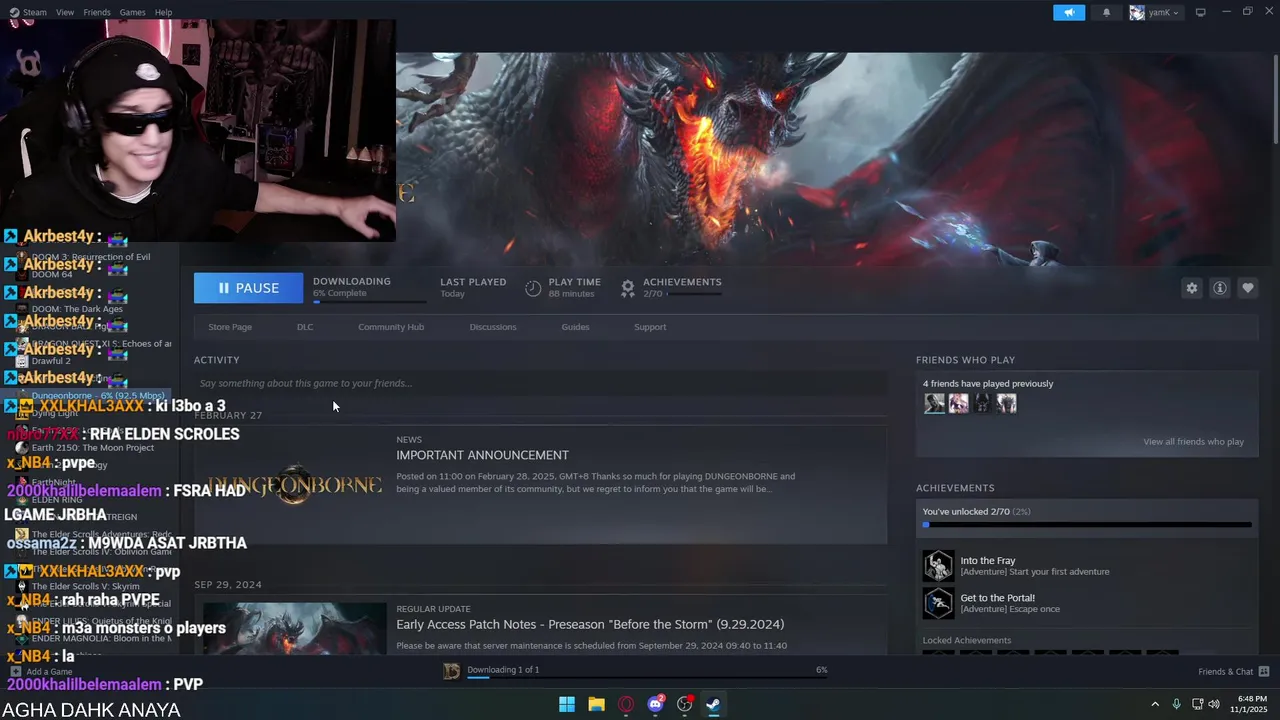Click 4 friends have played previously text
Image resolution: width=1280 pixels, height=720 pixels.
(x=988, y=383)
